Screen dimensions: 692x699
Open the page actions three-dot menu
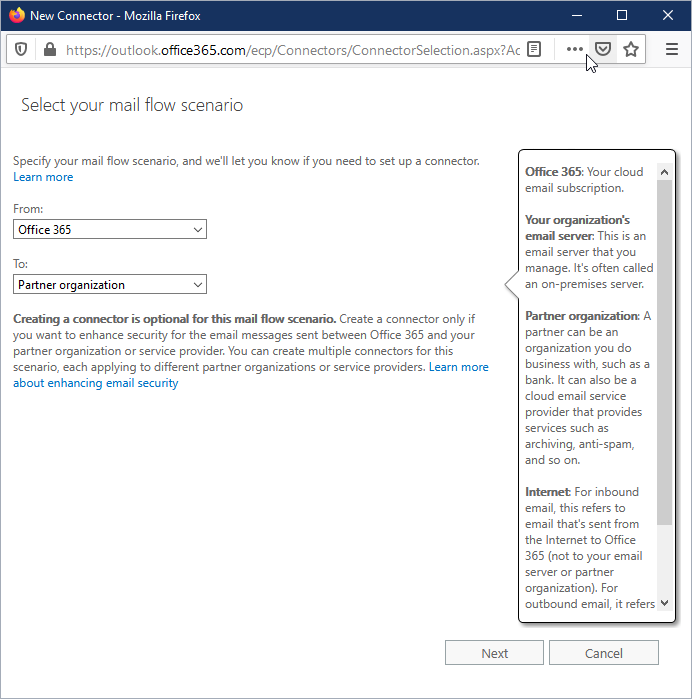[574, 49]
